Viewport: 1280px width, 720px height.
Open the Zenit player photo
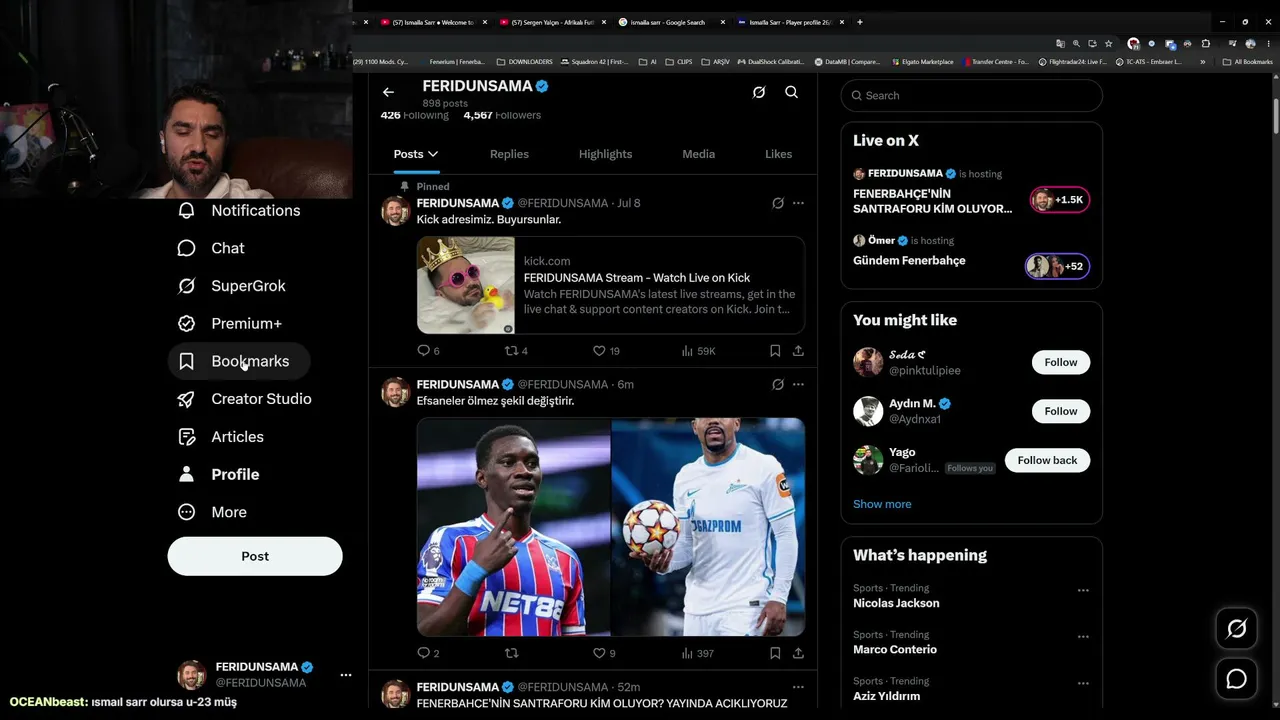(708, 527)
